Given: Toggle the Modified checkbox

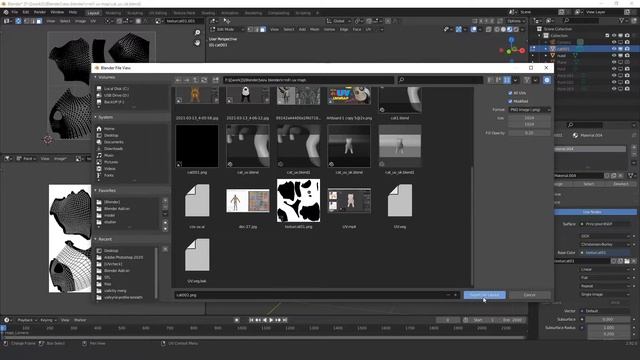Looking at the screenshot, I should (x=510, y=101).
